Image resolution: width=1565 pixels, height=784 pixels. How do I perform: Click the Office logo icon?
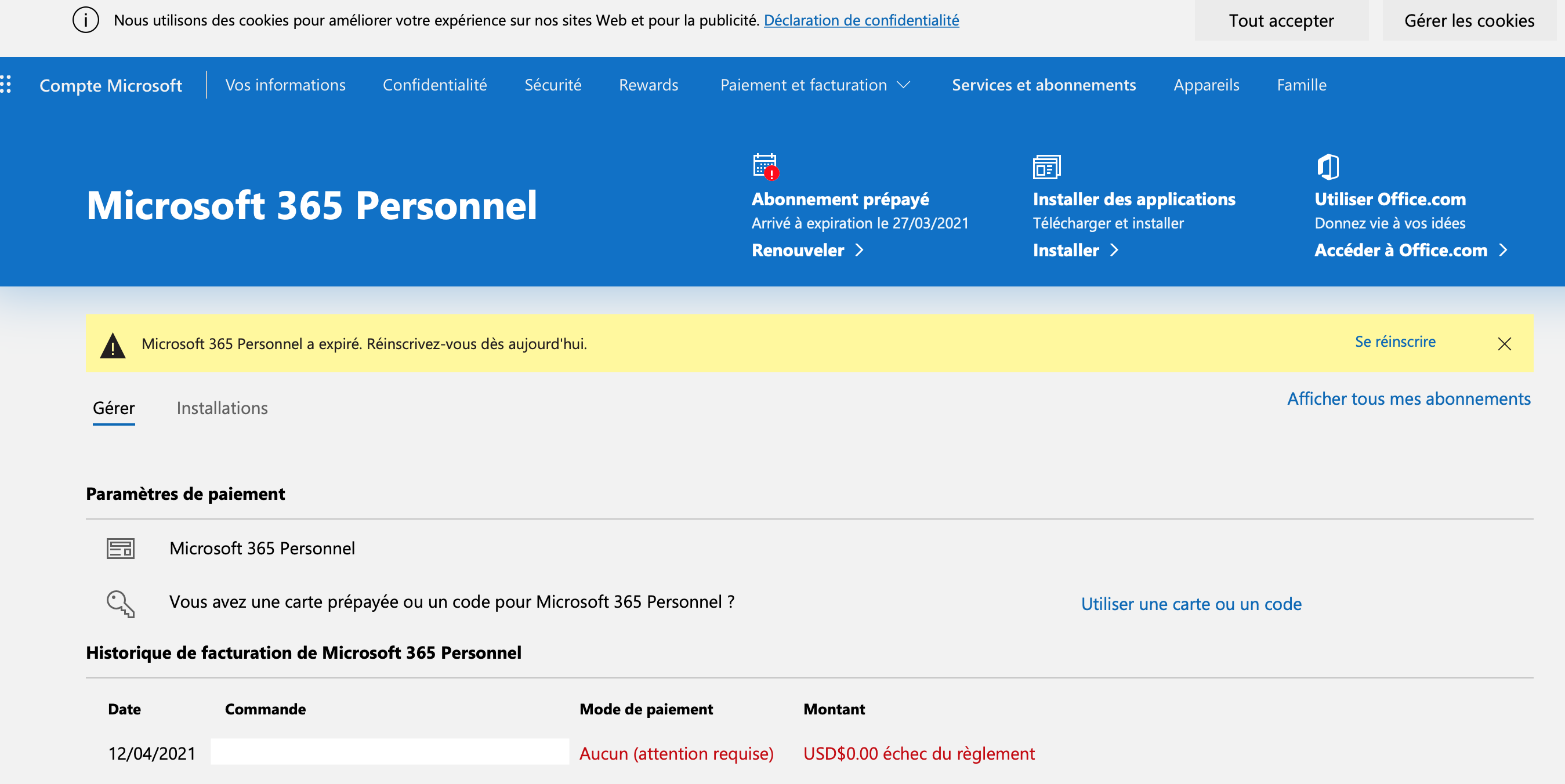(x=1327, y=166)
